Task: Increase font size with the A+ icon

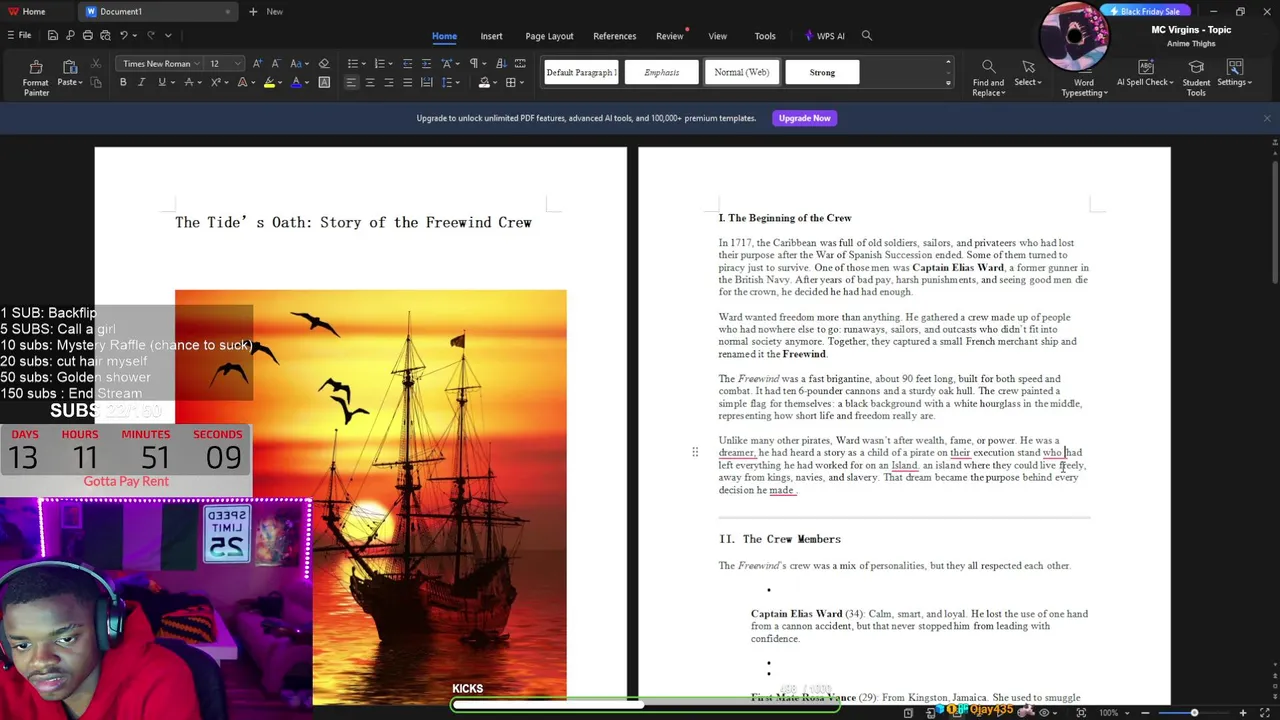Action: click(257, 64)
